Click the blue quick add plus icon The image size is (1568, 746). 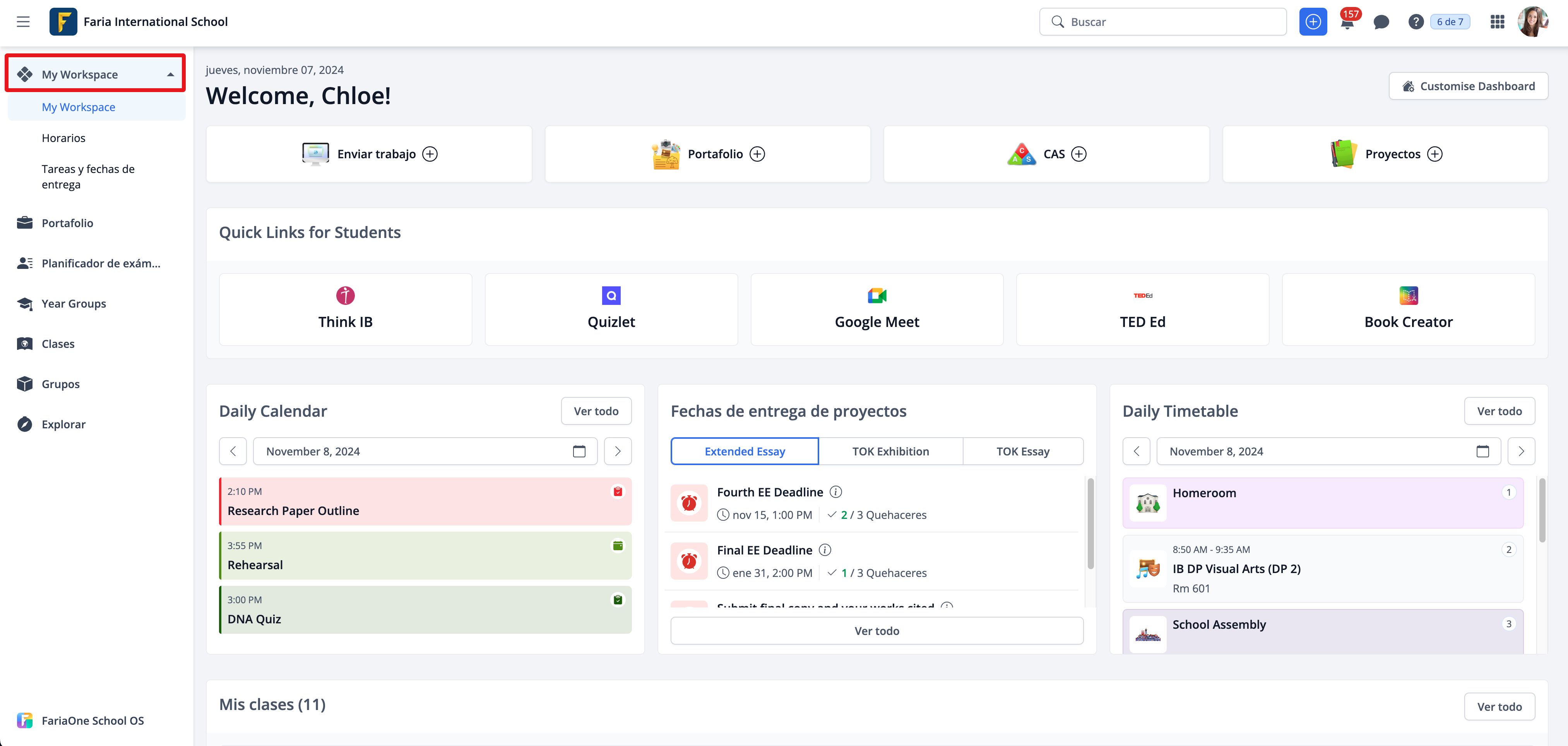click(1313, 22)
